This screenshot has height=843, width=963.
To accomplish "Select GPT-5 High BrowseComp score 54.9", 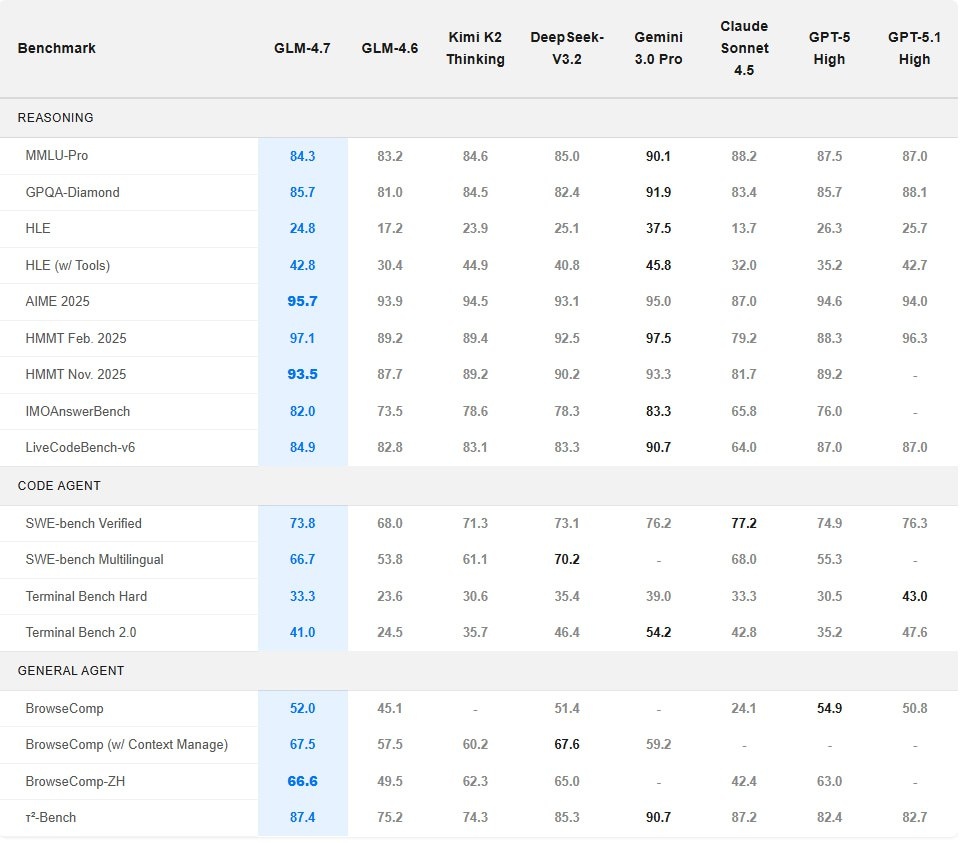I will pos(829,708).
